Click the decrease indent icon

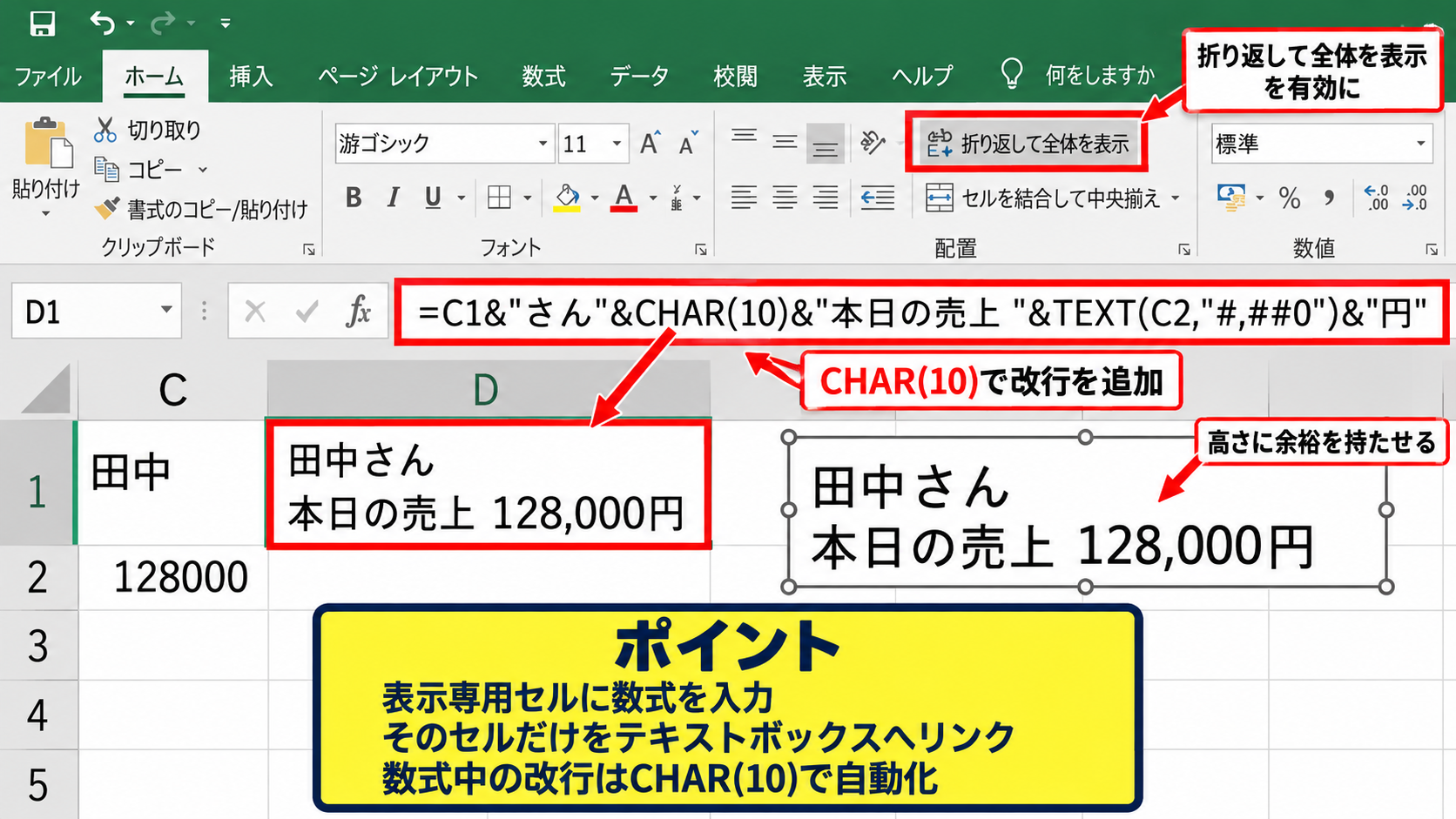tap(877, 198)
